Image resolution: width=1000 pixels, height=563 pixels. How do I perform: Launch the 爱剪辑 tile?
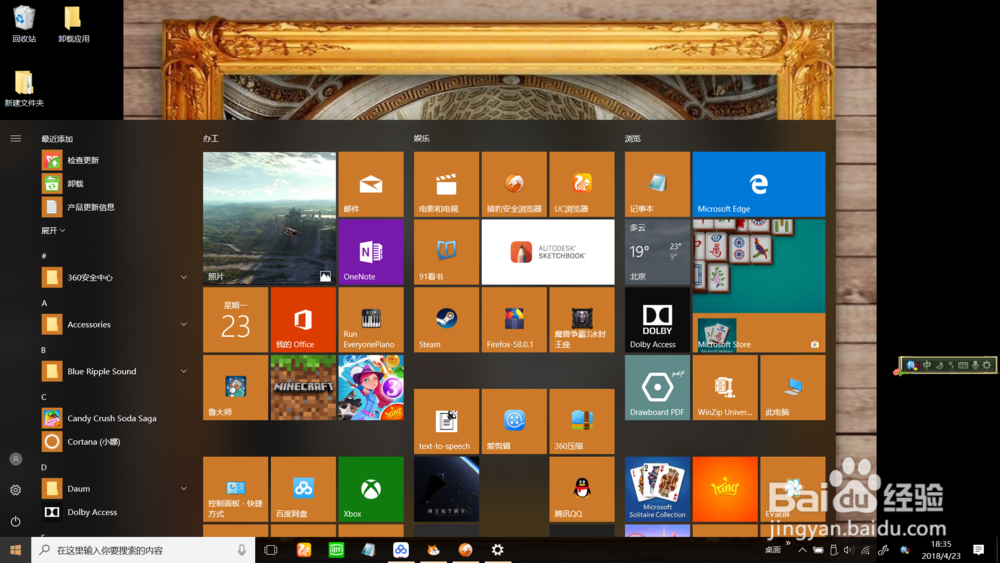[x=514, y=421]
